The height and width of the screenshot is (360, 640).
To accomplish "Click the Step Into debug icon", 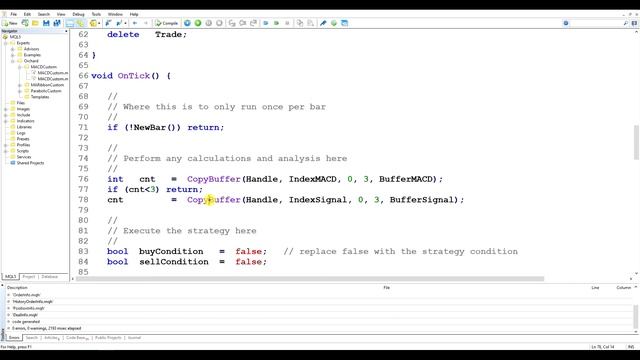I will pyautogui.click(x=232, y=23).
